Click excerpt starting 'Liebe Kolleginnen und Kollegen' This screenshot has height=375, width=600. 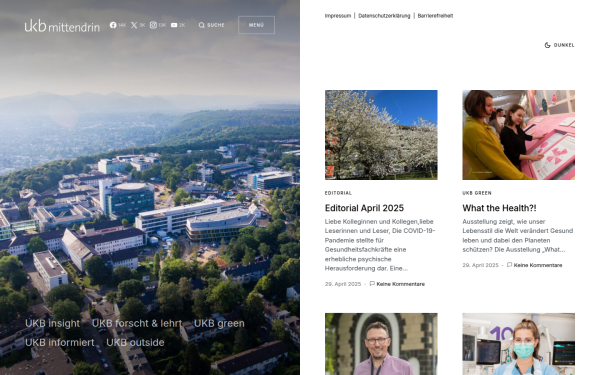coord(380,245)
